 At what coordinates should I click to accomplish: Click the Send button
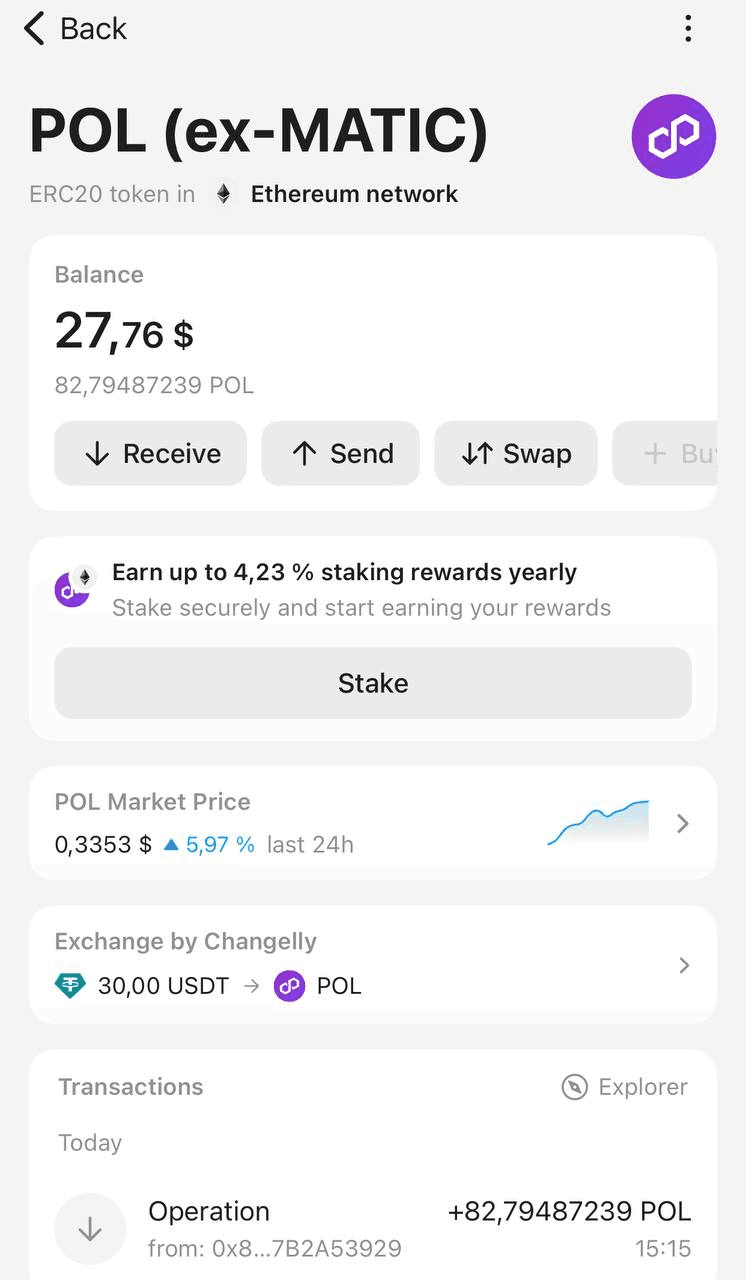[340, 453]
